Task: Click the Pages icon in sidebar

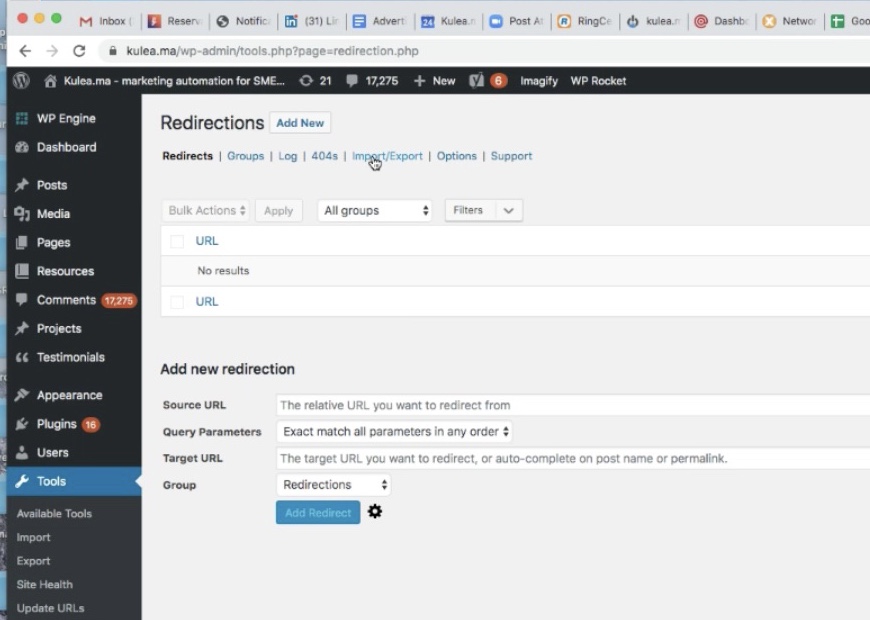Action: coord(22,243)
